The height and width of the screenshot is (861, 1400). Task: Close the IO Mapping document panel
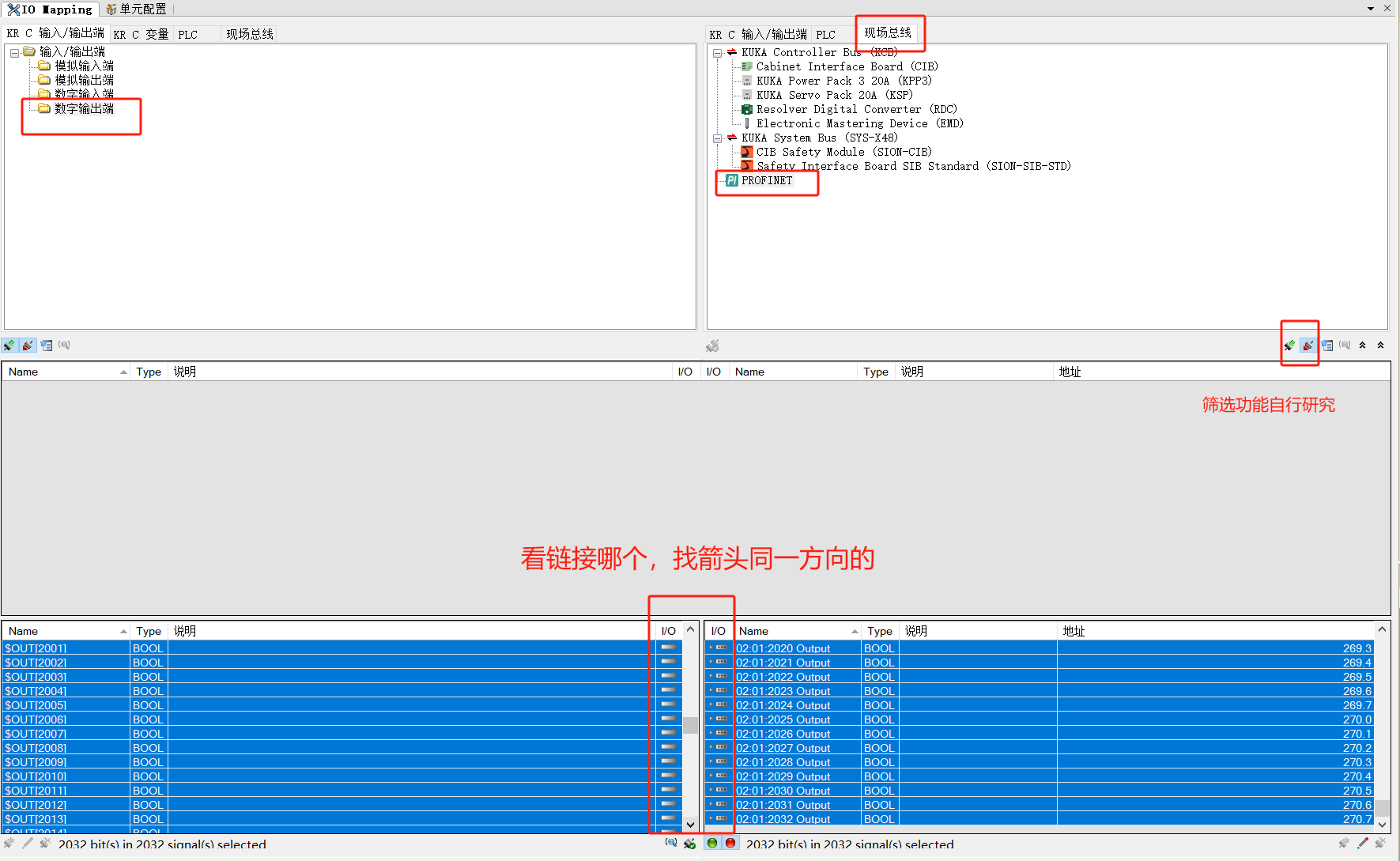pos(1387,9)
